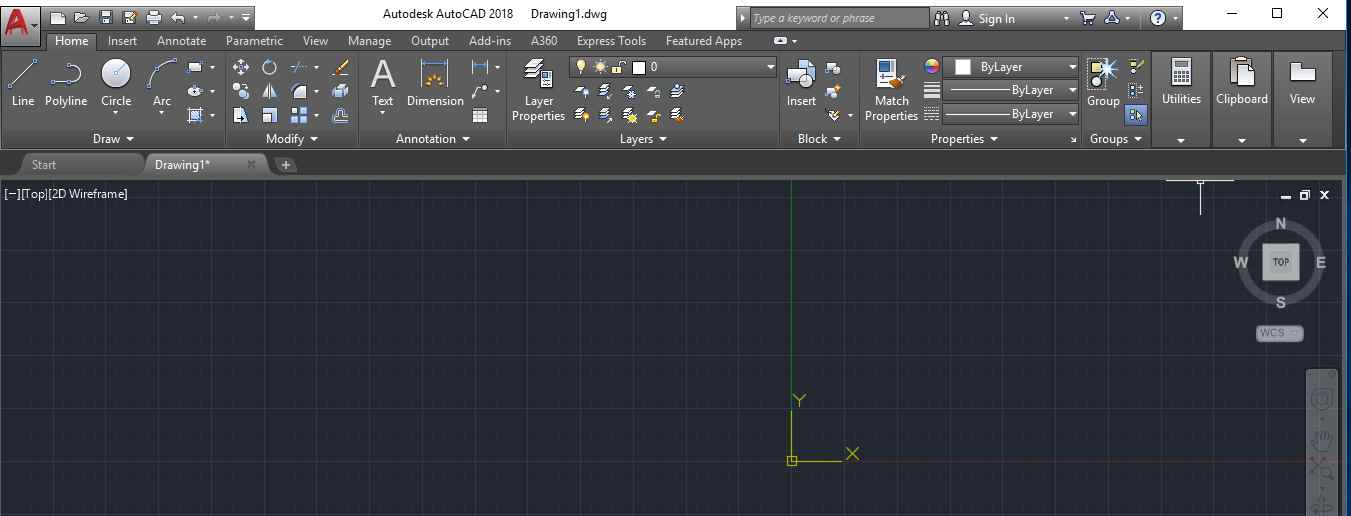Open the Circle tool flyout arrow
The height and width of the screenshot is (516, 1351).
tap(116, 114)
